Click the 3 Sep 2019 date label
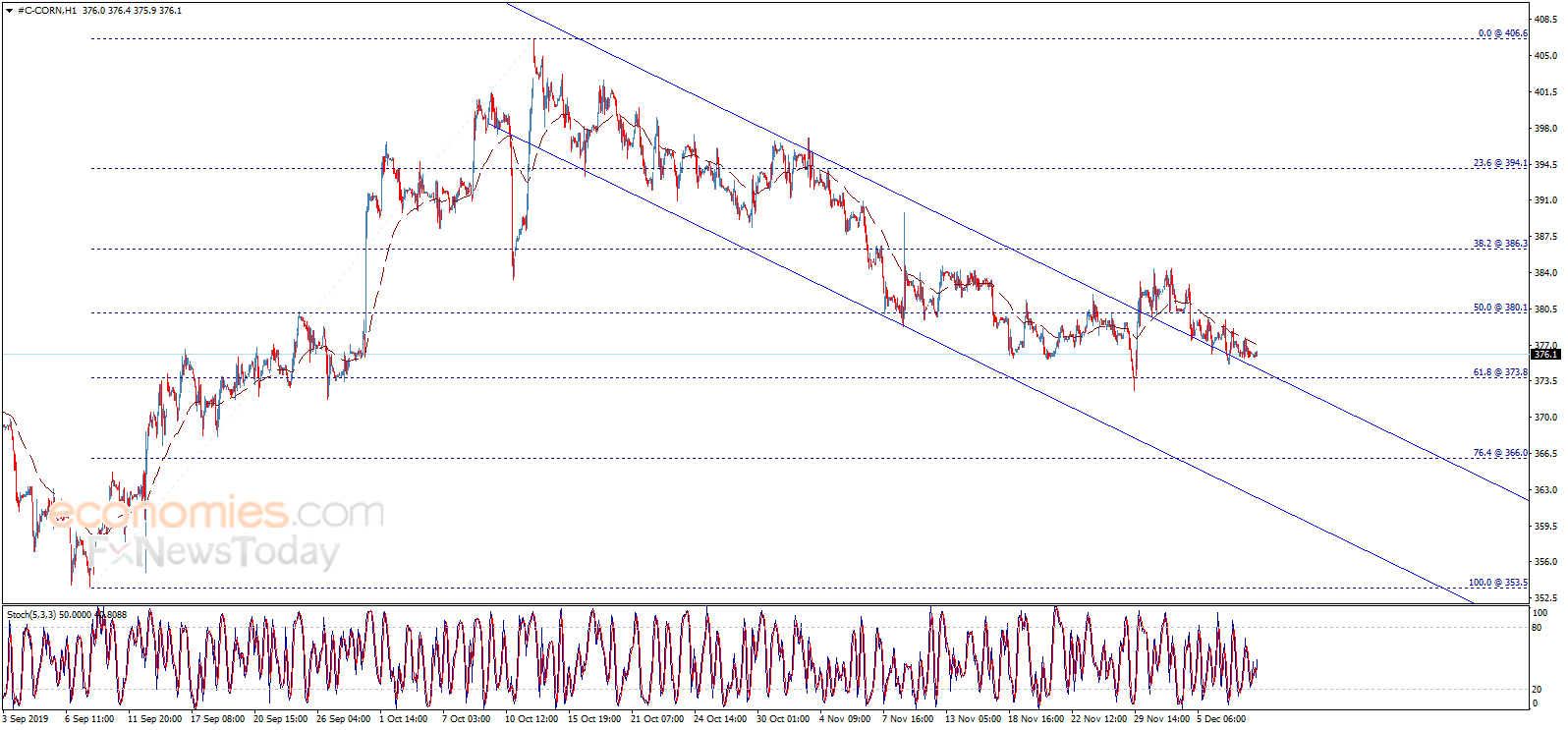Viewport: 1568px width, 730px height. tap(26, 719)
